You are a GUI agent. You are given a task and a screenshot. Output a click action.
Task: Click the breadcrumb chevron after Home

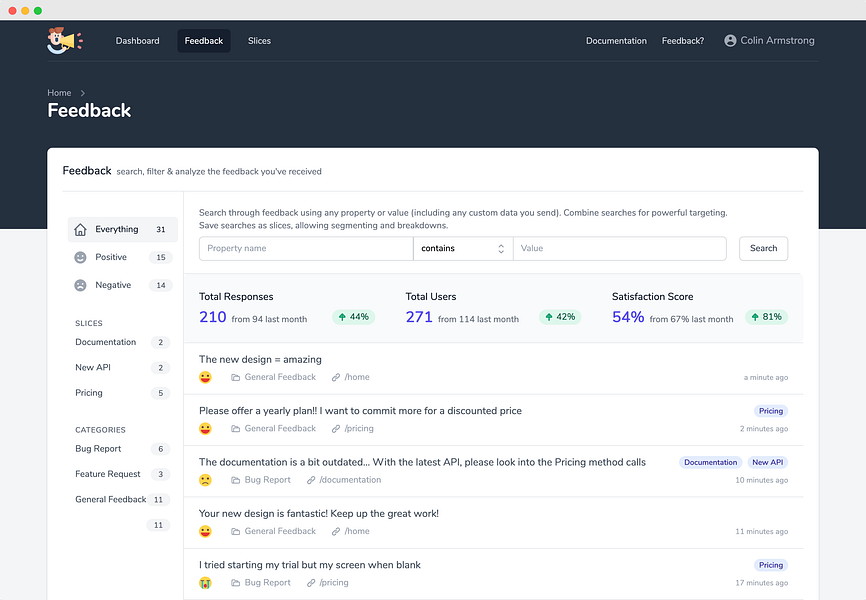click(83, 93)
